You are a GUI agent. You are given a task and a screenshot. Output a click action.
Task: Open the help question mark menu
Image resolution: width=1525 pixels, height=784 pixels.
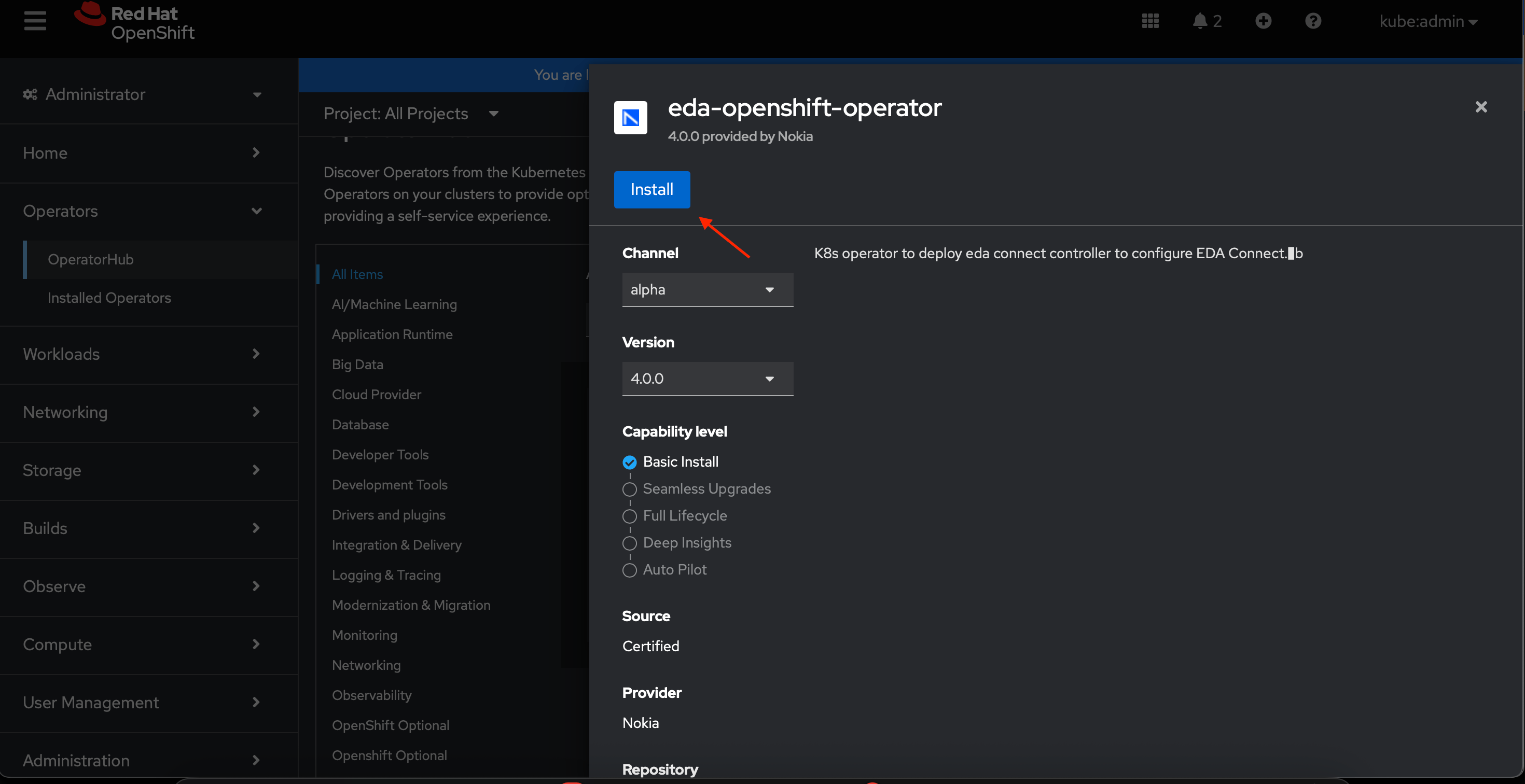[1312, 21]
